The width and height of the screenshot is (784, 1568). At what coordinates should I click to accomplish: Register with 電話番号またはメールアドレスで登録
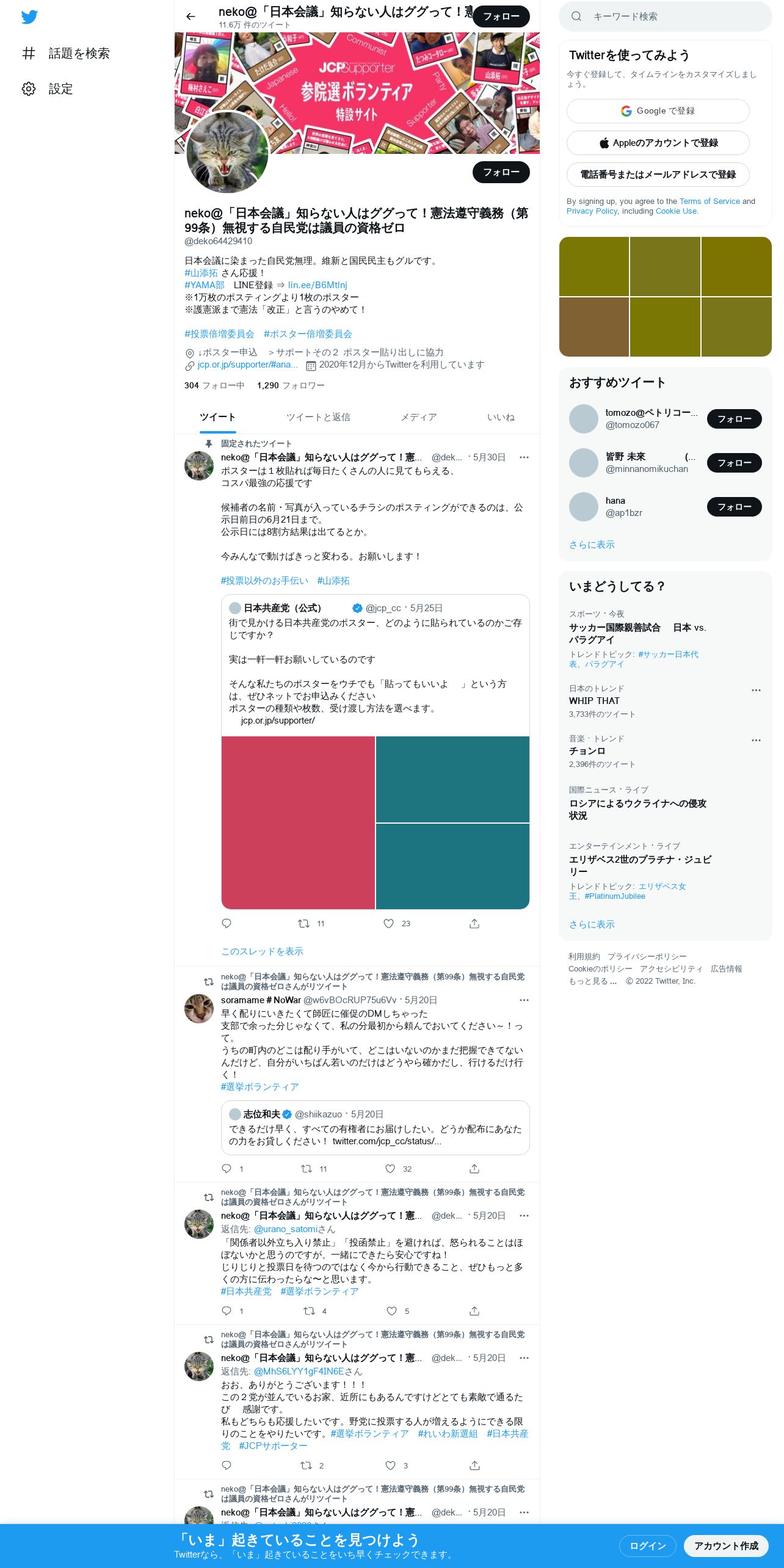[x=658, y=175]
